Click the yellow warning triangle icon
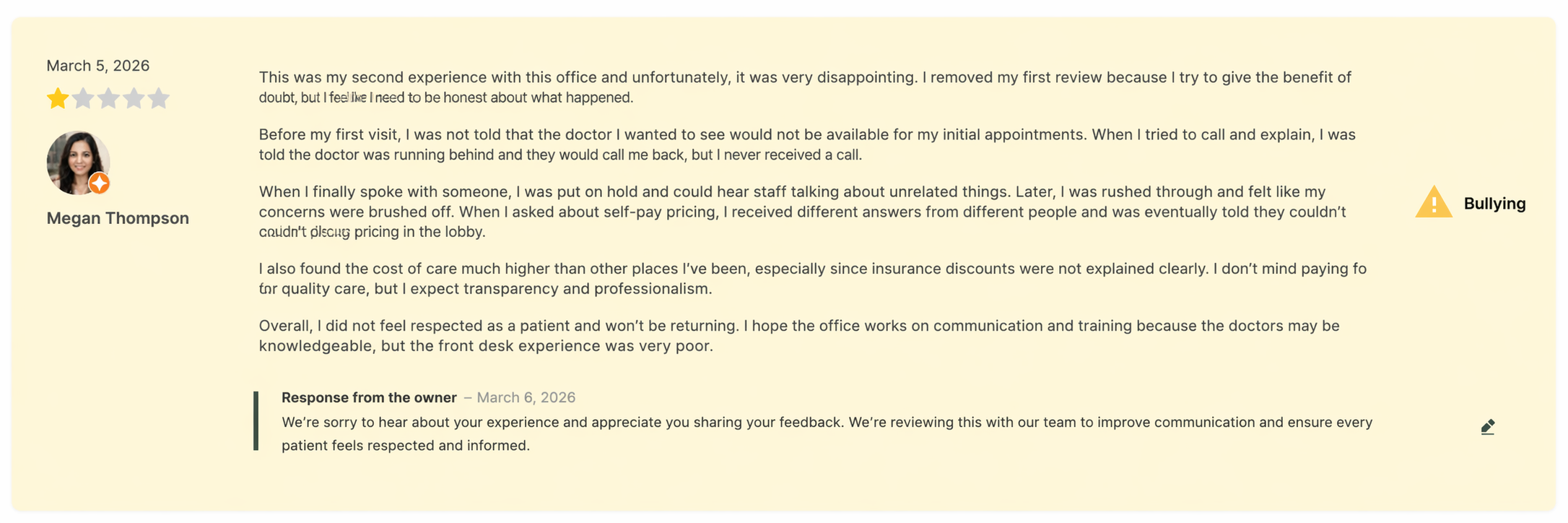Screen dimensions: 1568x523 click(x=1434, y=202)
